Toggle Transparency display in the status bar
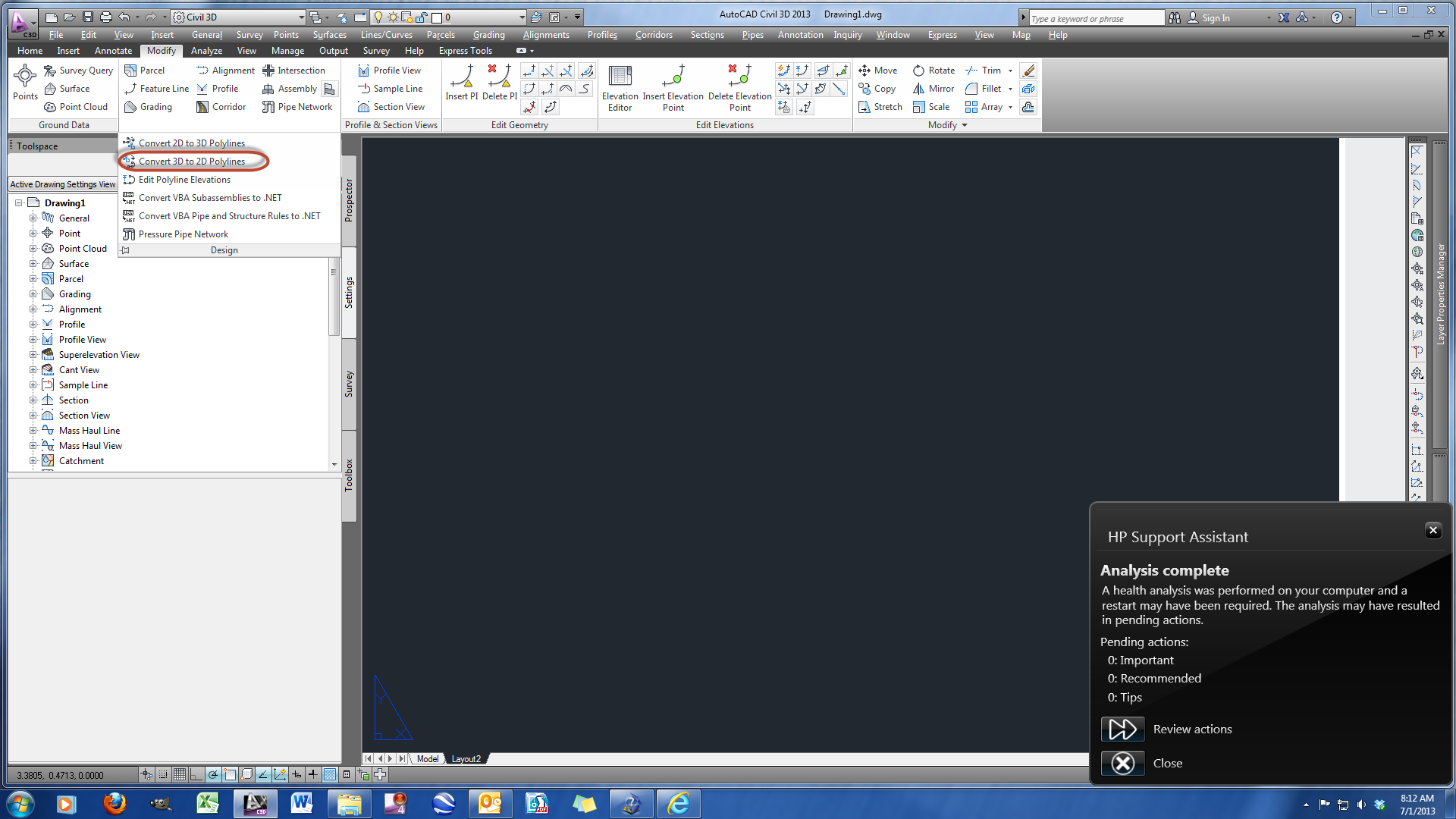1456x819 pixels. pos(330,774)
